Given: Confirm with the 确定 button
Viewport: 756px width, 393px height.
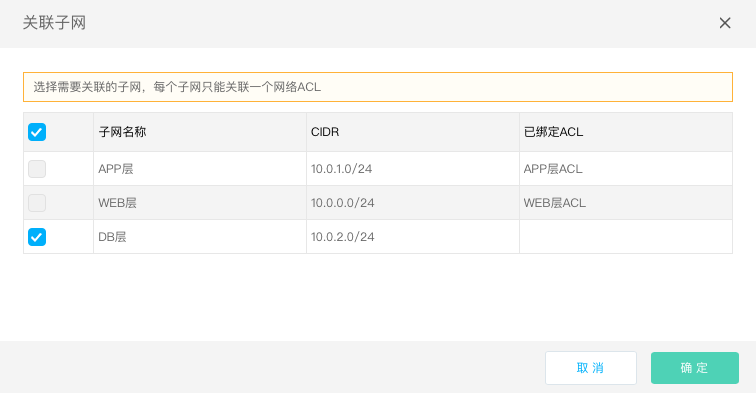Looking at the screenshot, I should (695, 368).
